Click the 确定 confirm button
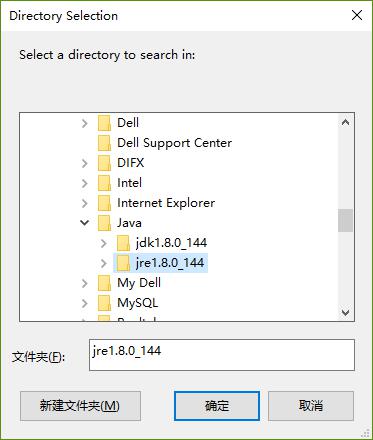373x440 pixels. pyautogui.click(x=217, y=406)
